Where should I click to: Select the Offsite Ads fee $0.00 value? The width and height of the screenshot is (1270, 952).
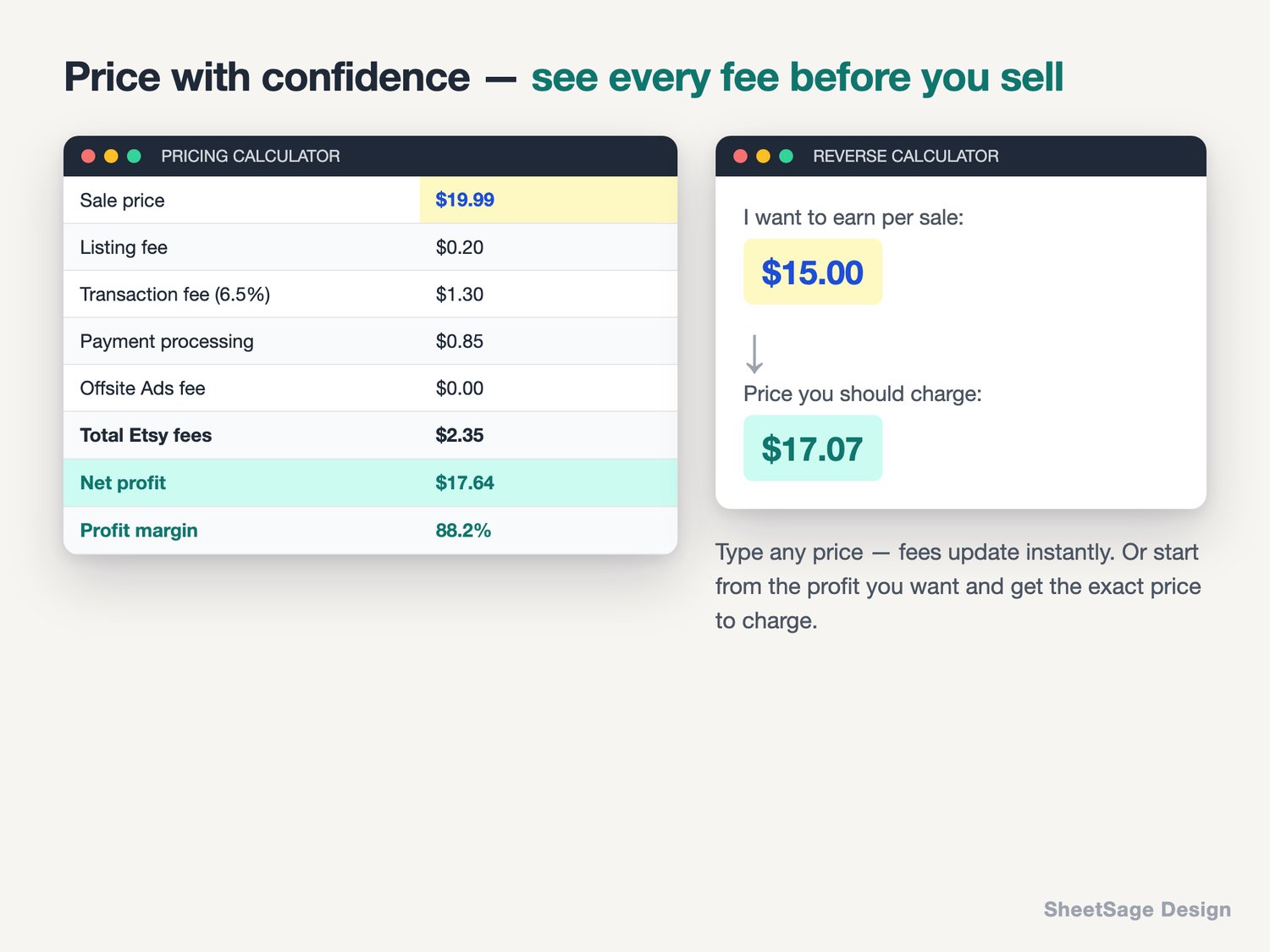(460, 388)
